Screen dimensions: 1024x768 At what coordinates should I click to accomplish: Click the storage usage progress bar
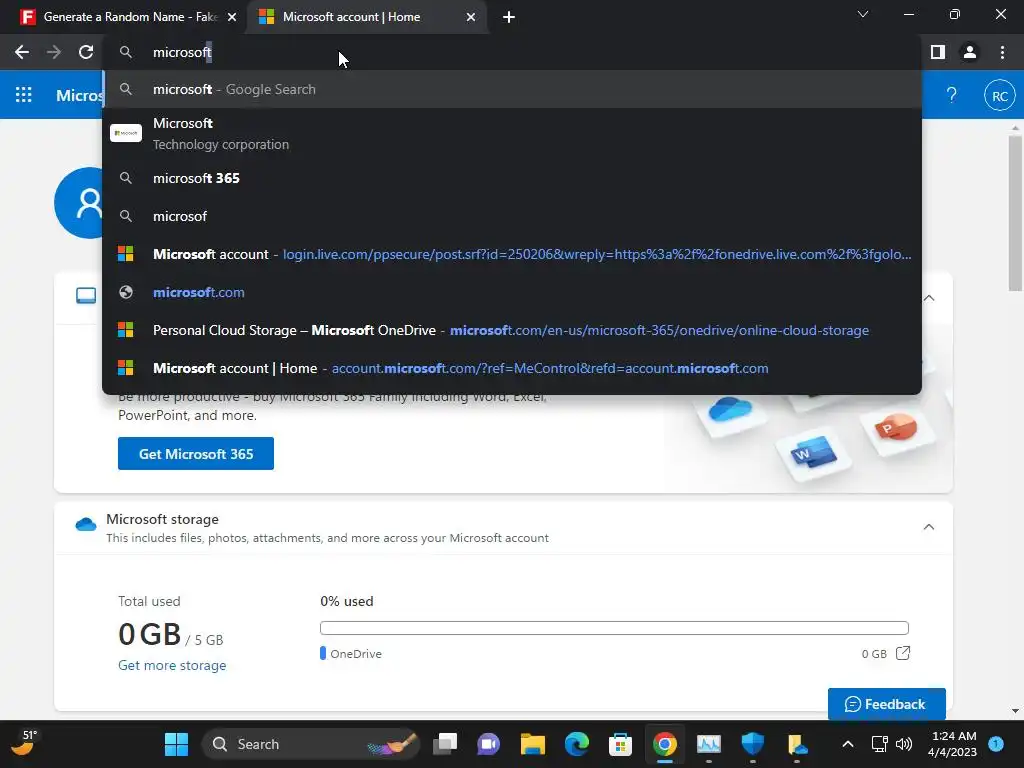[614, 628]
